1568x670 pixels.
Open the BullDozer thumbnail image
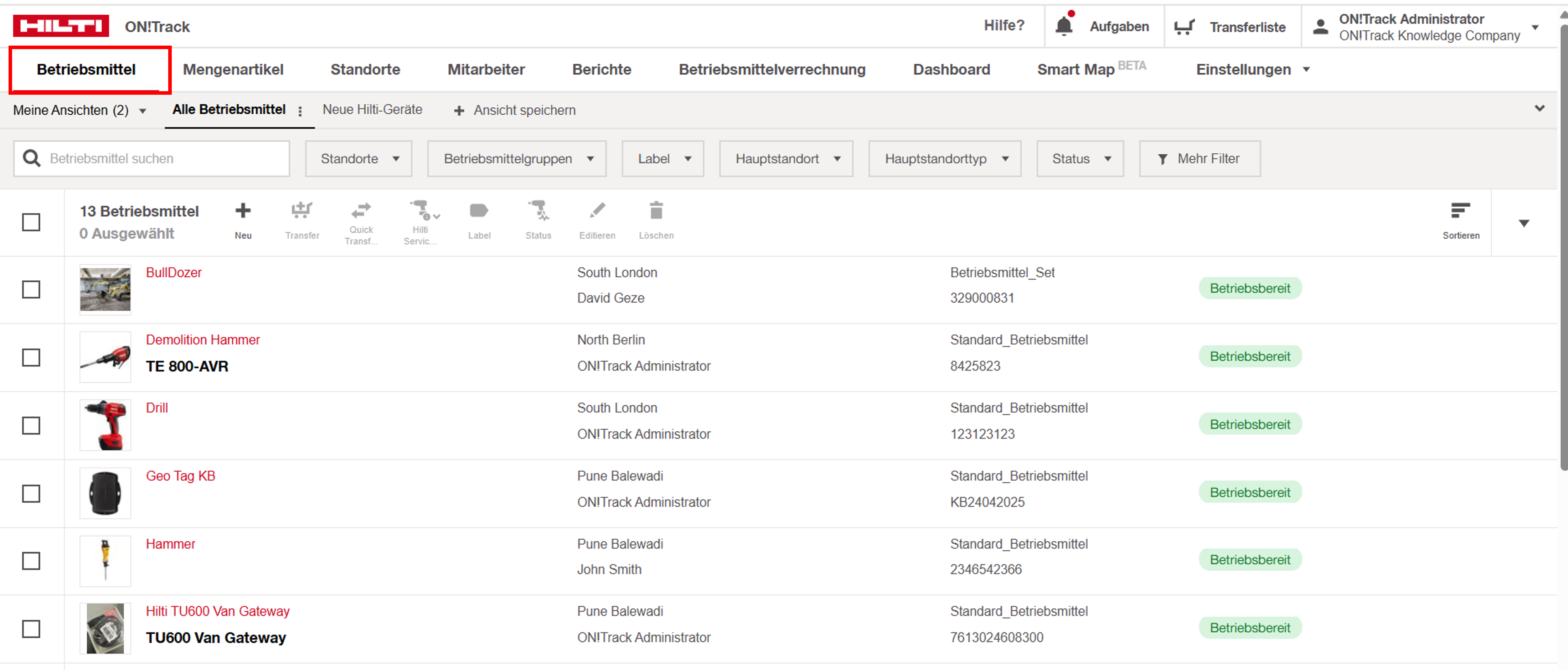click(105, 290)
